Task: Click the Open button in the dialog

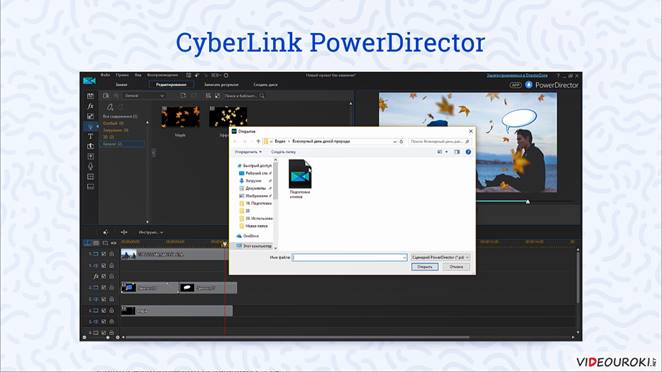Action: click(x=425, y=267)
